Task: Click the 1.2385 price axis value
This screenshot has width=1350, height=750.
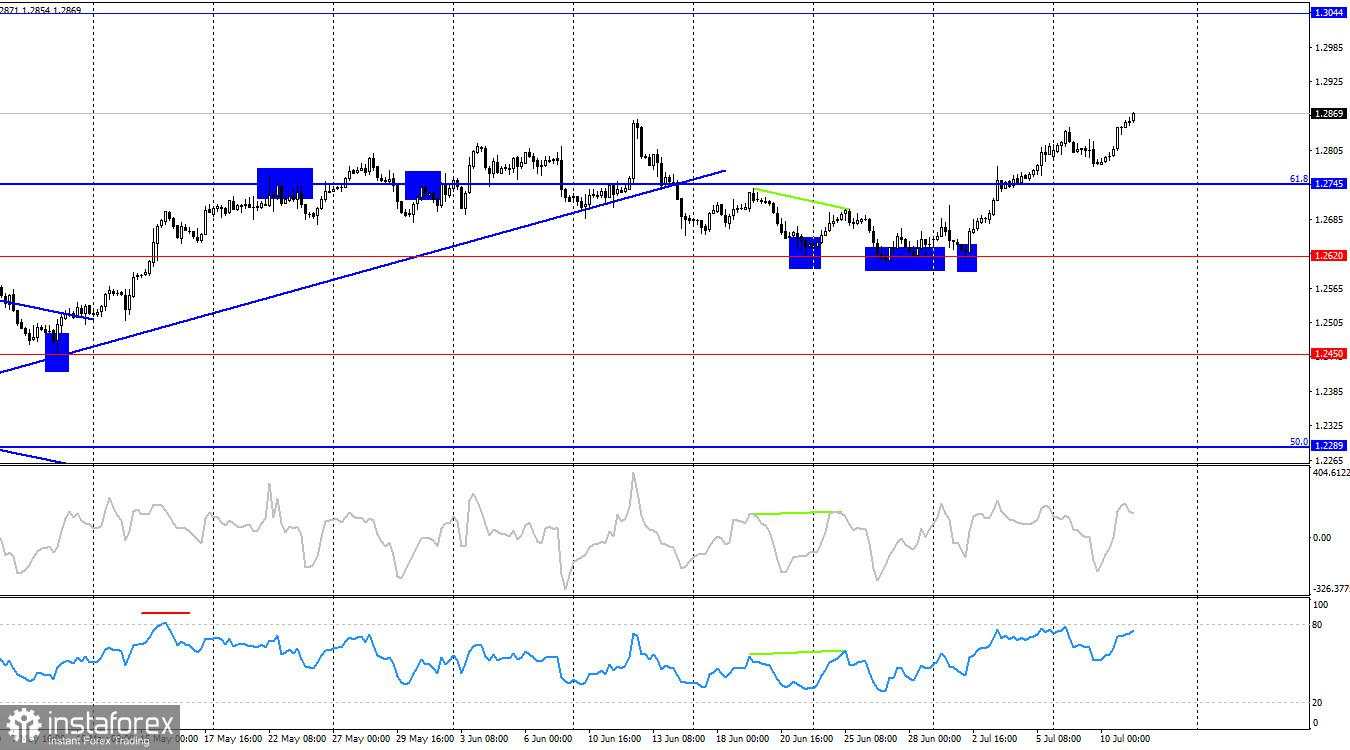Action: [1328, 391]
